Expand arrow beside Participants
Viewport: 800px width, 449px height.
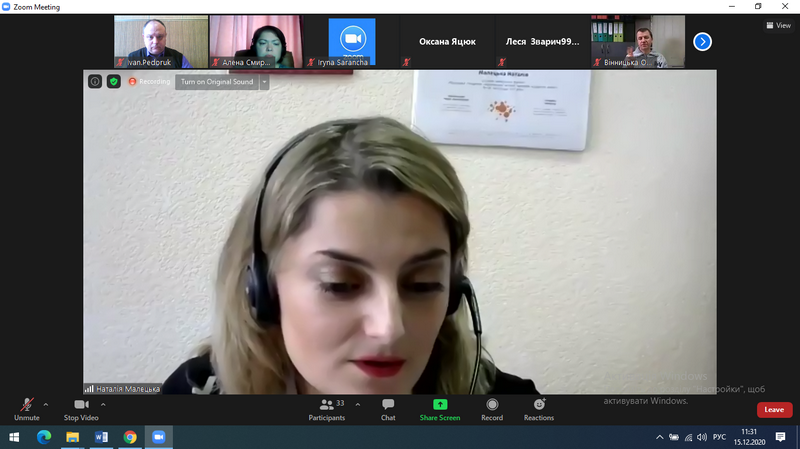tap(358, 405)
